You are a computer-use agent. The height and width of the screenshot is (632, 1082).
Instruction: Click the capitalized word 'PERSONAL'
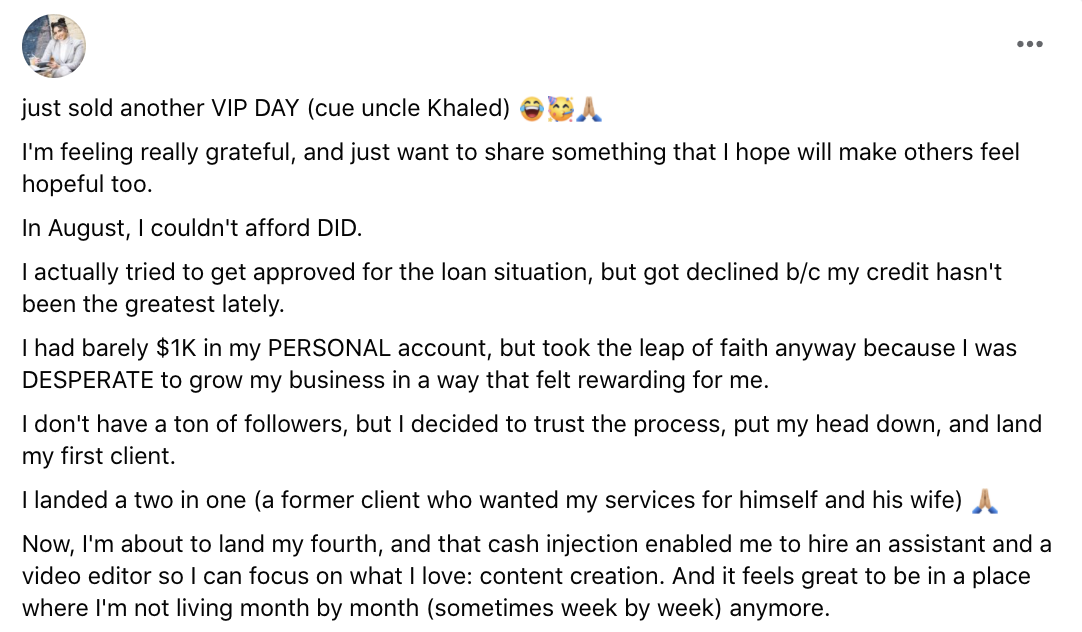pos(329,348)
